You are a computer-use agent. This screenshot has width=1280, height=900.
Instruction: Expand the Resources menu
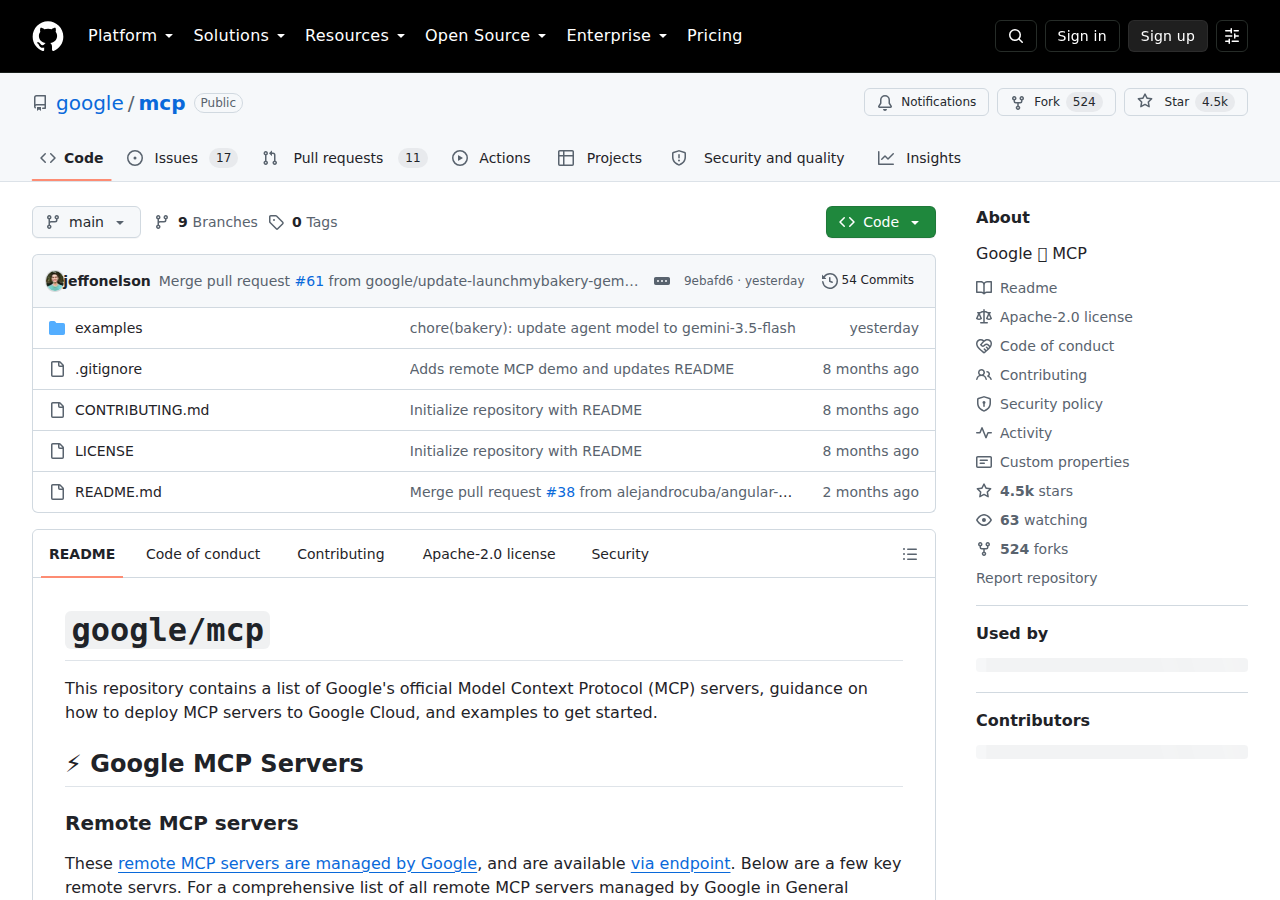[x=355, y=36]
